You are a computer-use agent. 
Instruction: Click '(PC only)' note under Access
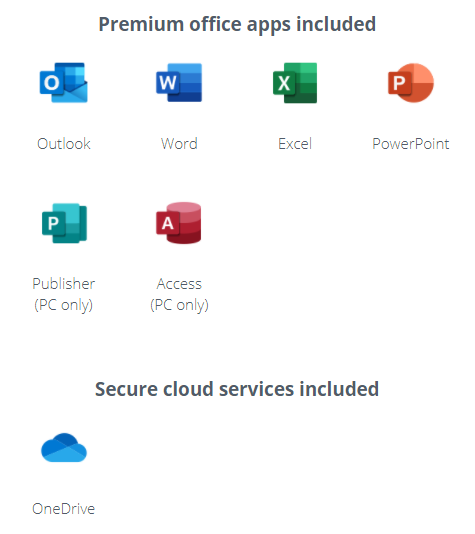click(179, 305)
